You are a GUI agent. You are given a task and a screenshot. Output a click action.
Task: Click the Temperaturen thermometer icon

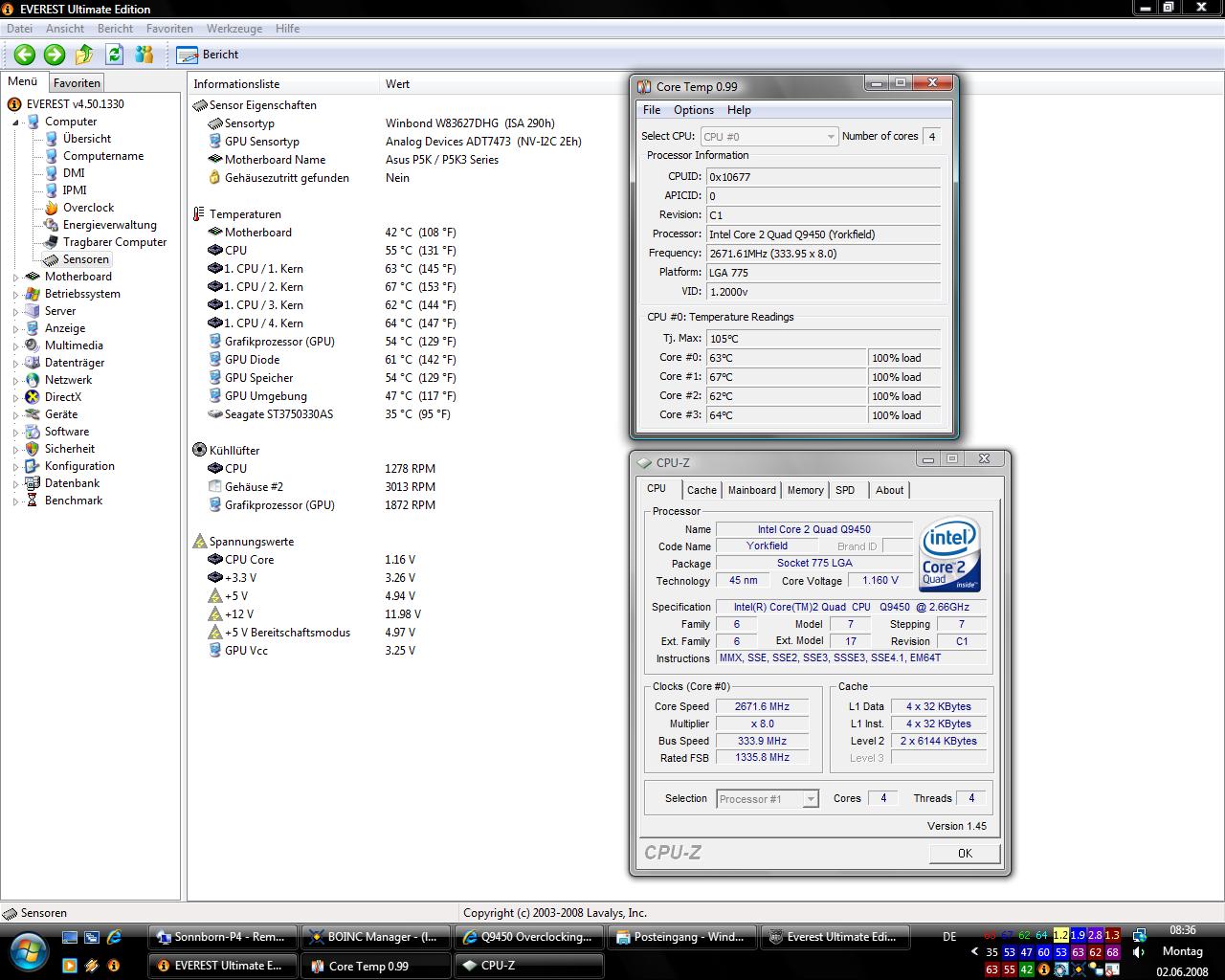199,214
